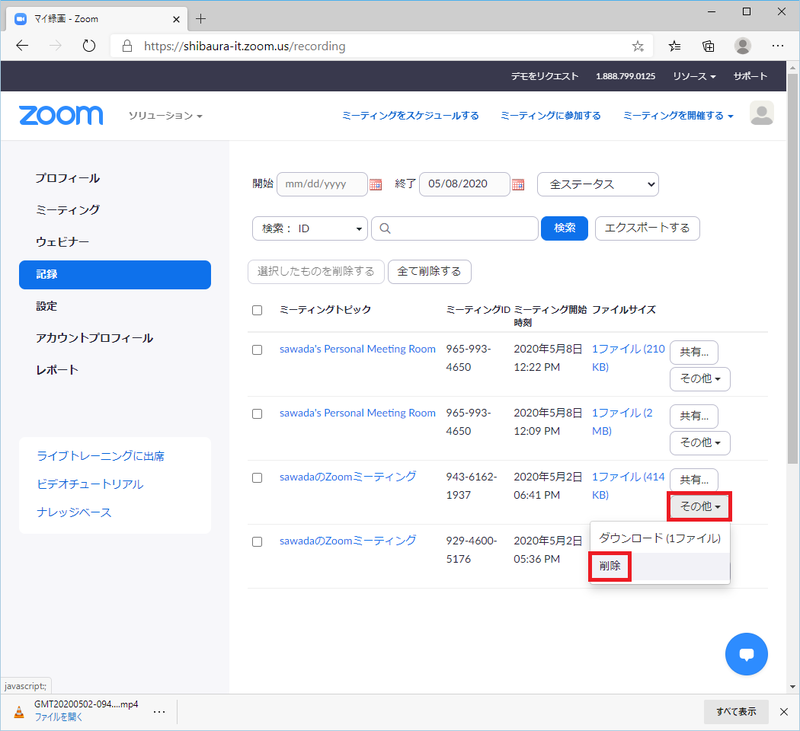The width and height of the screenshot is (800, 731).
Task: Close the マイ録画 - Zoom tab
Action: [x=176, y=19]
